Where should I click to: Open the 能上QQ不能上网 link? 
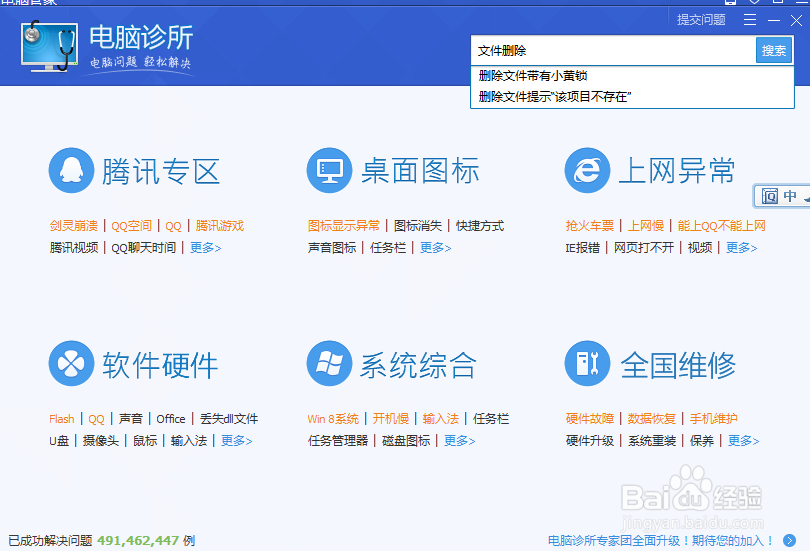tap(722, 226)
